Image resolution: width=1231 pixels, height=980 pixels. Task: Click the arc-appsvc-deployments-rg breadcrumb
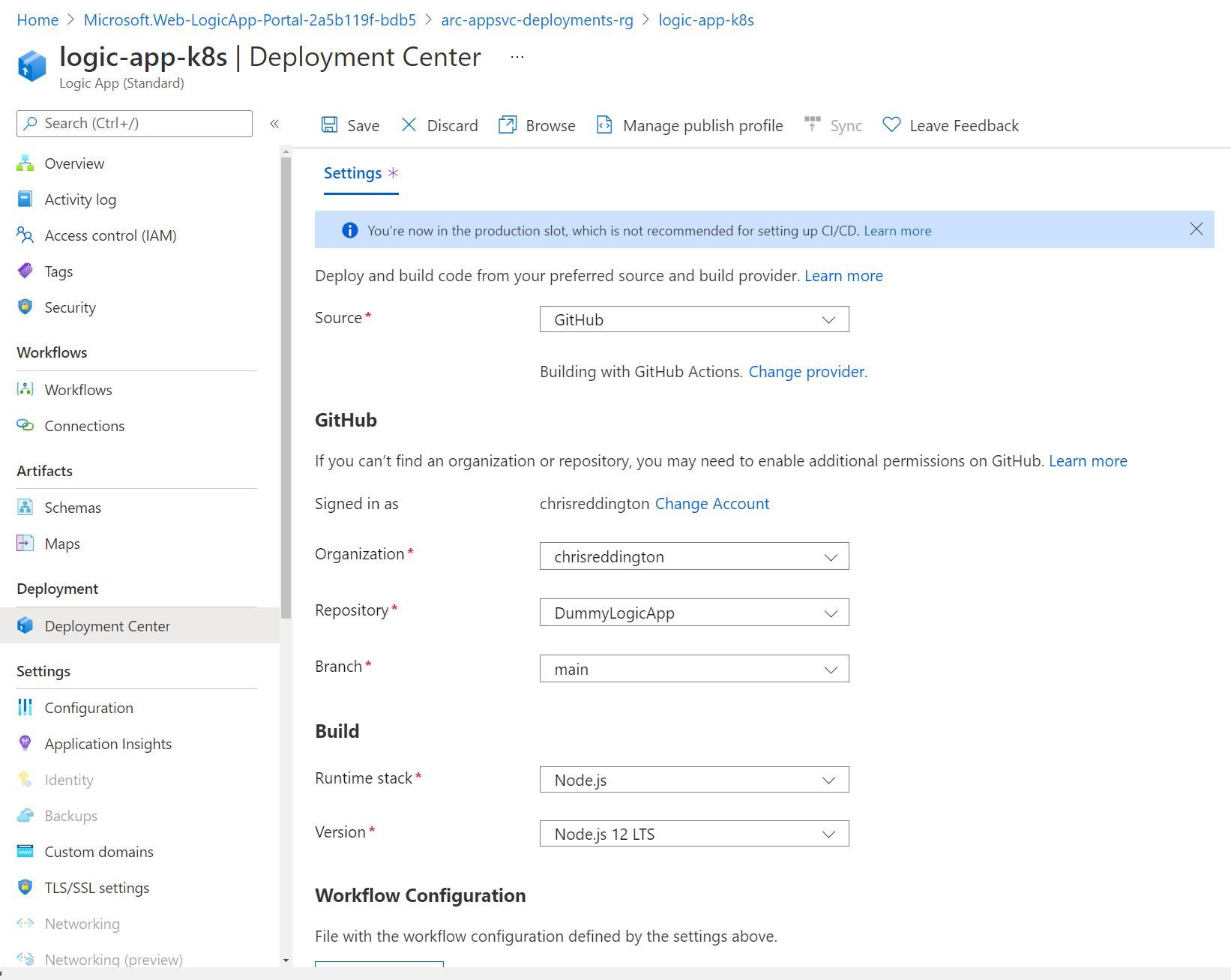pyautogui.click(x=537, y=20)
